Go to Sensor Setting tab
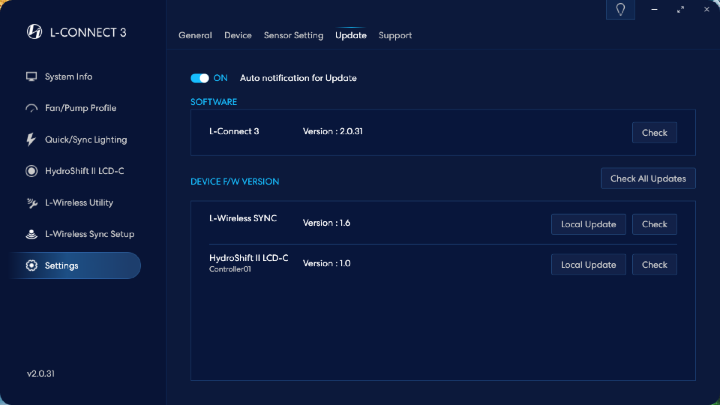 293,35
